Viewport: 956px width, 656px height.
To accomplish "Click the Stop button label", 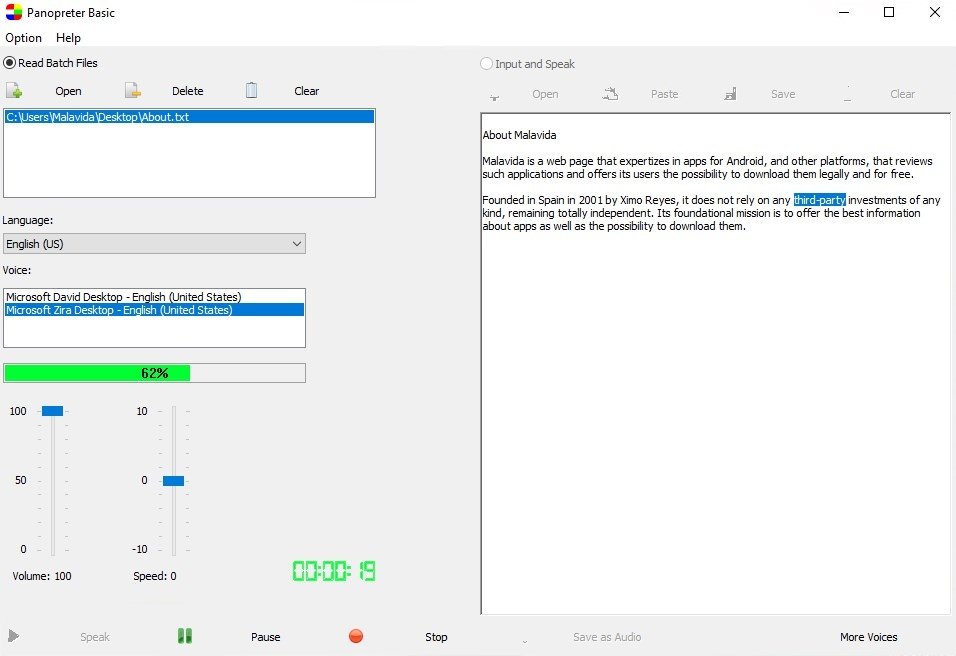I will click(436, 637).
